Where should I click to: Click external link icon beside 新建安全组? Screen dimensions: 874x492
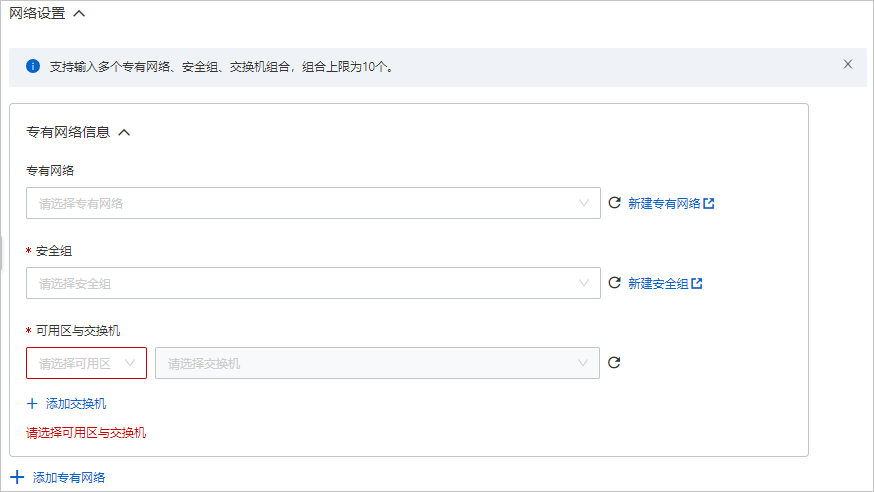point(696,284)
